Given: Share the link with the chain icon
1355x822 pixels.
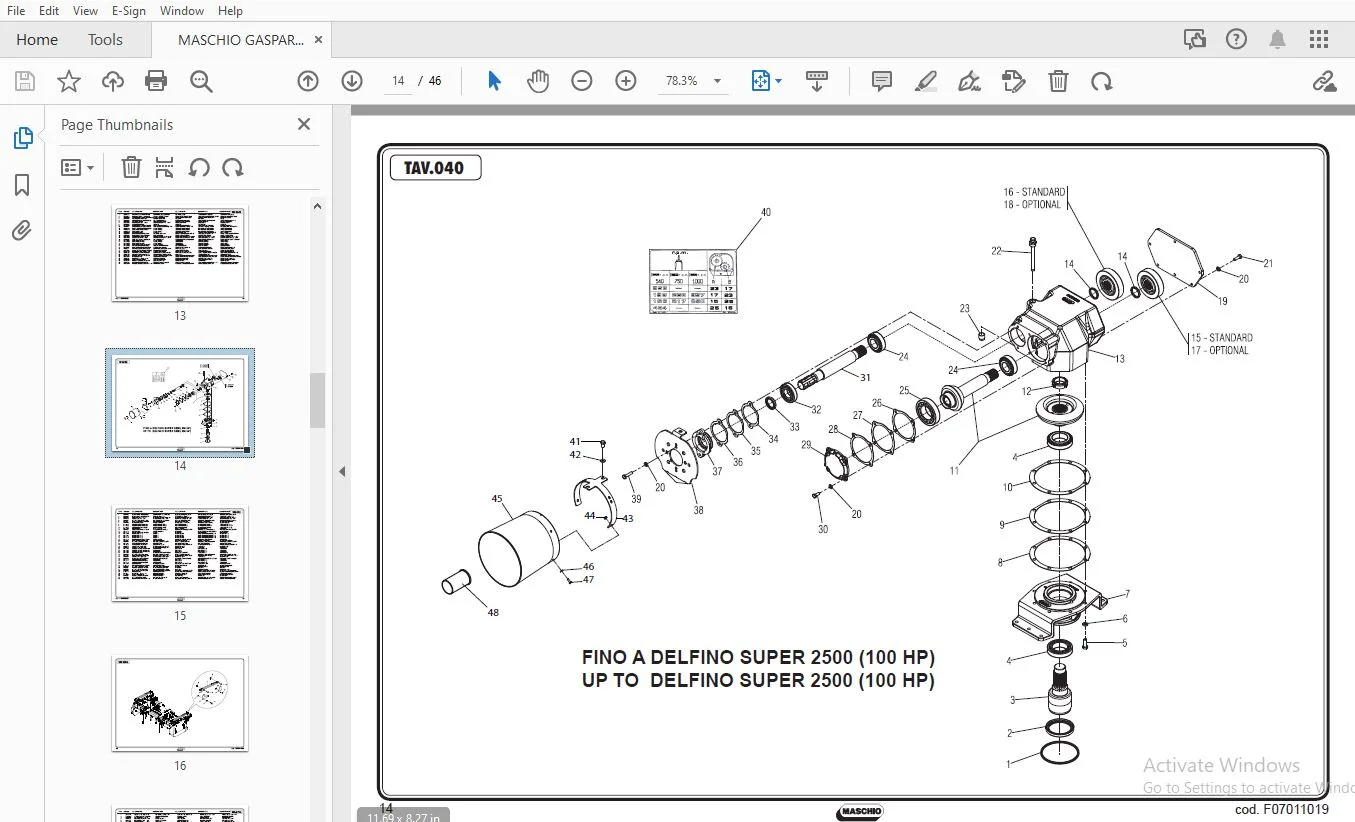Looking at the screenshot, I should pos(1325,81).
